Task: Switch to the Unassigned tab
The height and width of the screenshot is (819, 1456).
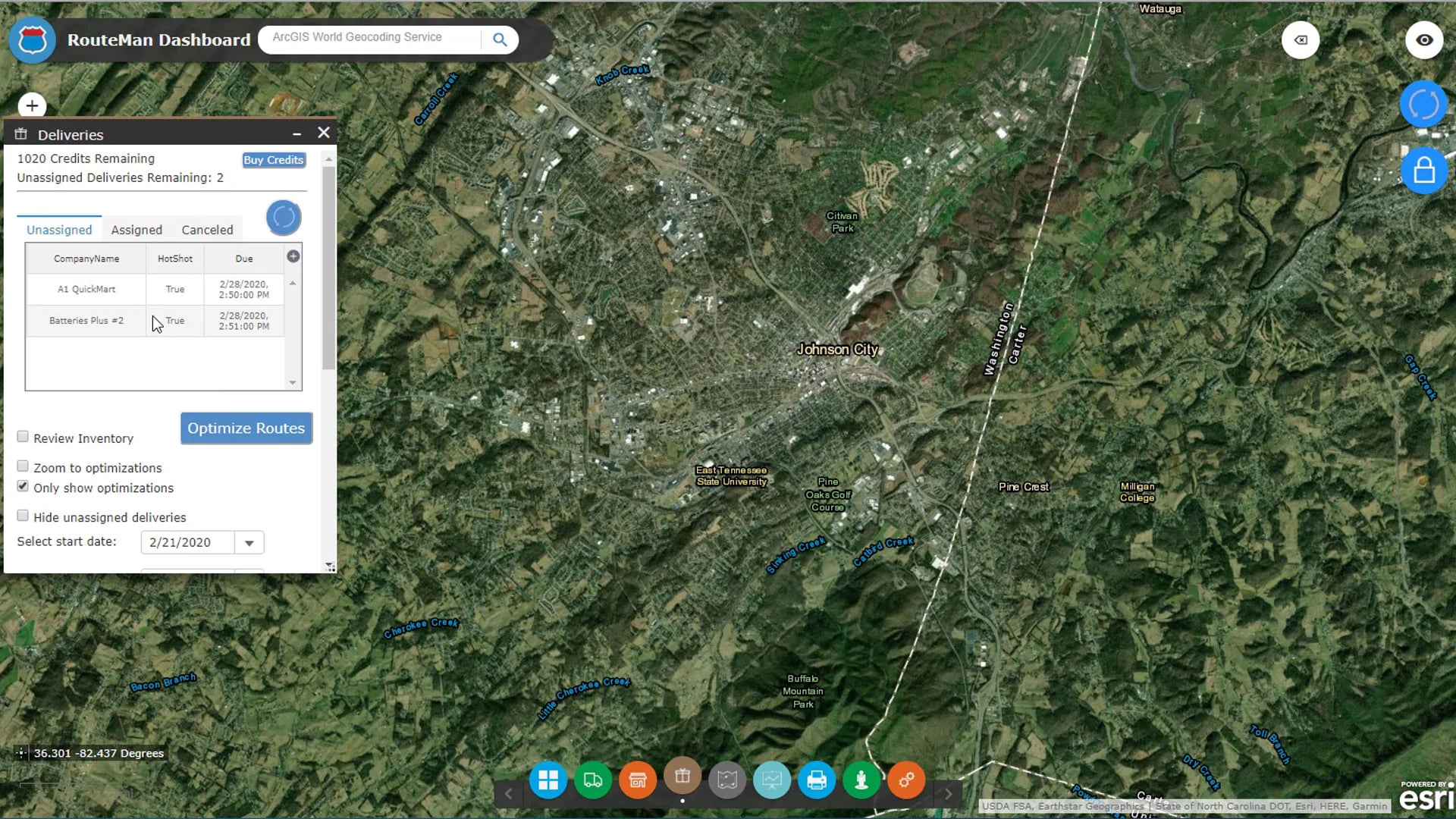Action: 59,230
